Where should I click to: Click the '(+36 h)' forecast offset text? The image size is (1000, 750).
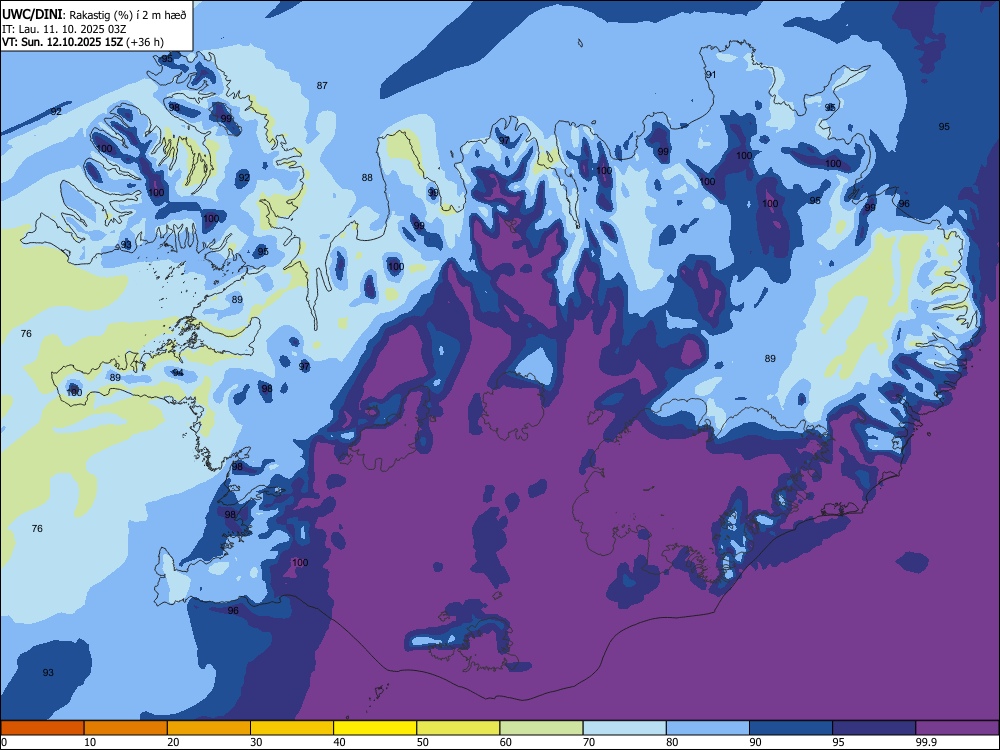(x=145, y=42)
